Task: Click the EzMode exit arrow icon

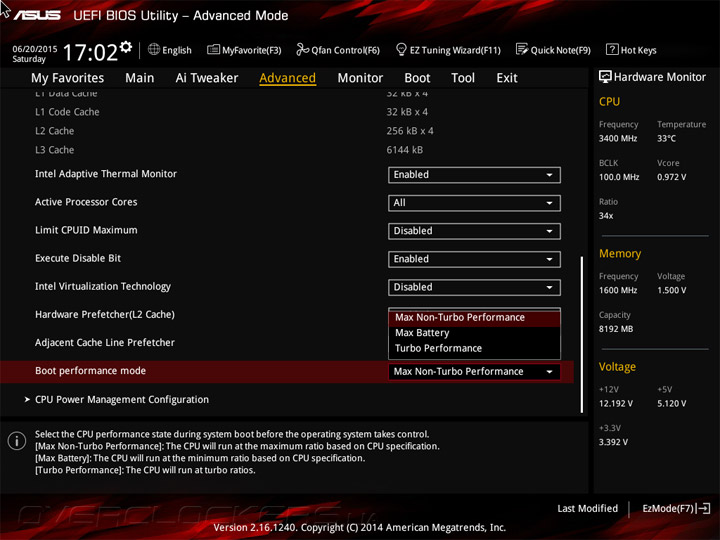Action: point(703,508)
